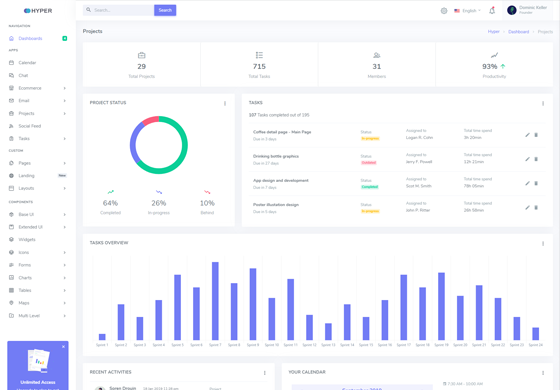Delete the Drinking bottle graphics task
This screenshot has width=560, height=390.
point(536,159)
